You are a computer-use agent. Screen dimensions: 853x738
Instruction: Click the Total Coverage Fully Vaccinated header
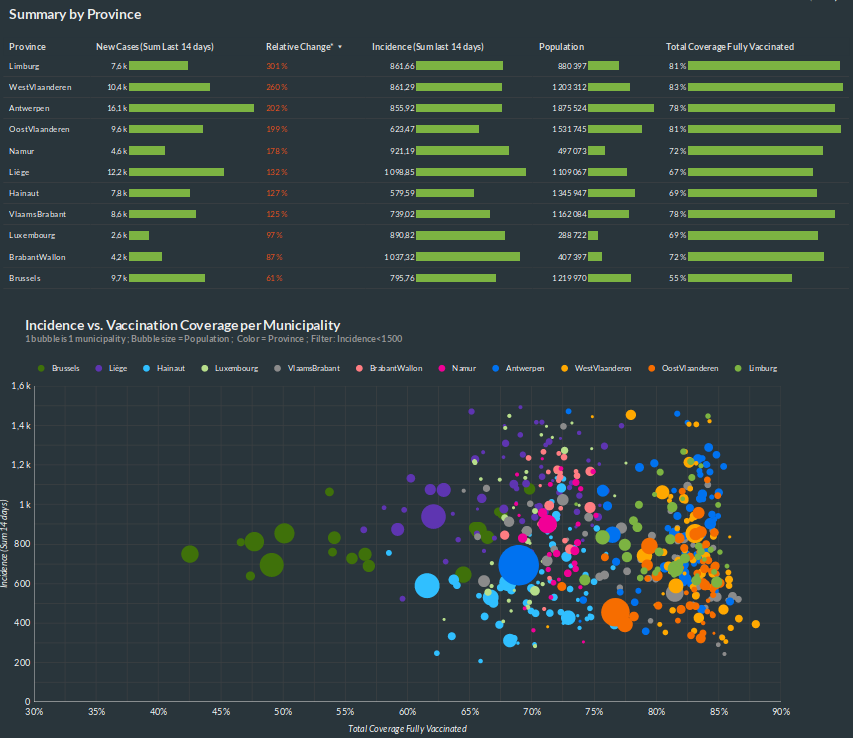730,47
